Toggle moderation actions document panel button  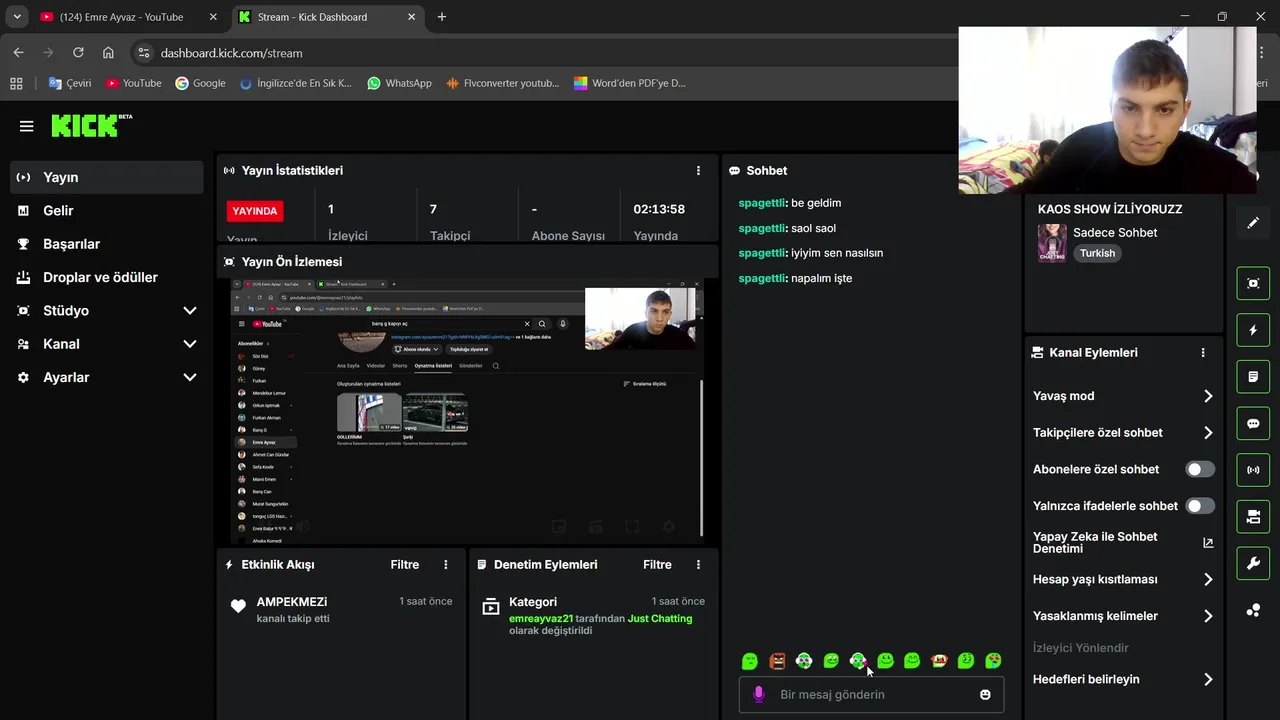[1253, 377]
